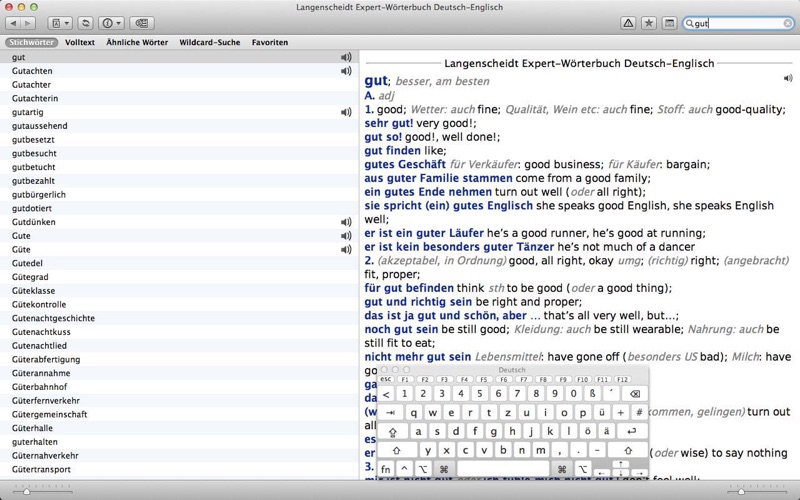Play pronunciation for 'Gute' in list
This screenshot has width=800, height=500.
(346, 236)
